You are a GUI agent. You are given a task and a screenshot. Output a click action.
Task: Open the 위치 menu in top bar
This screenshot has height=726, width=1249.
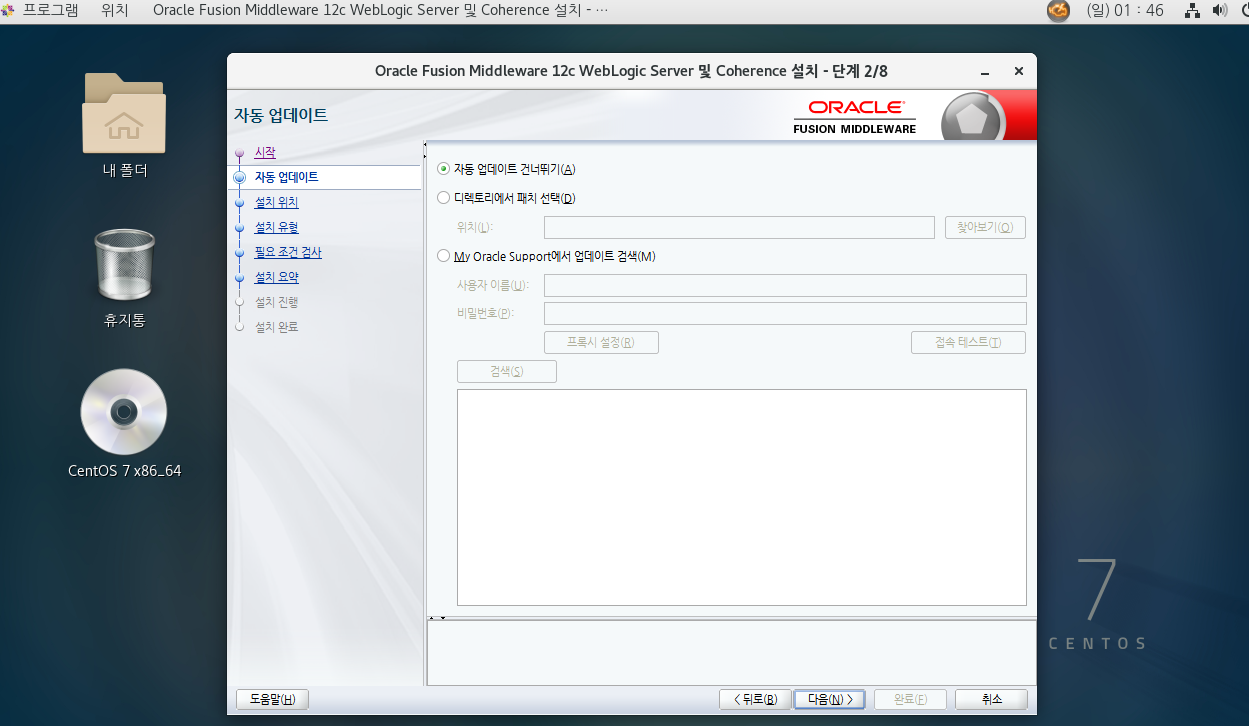(114, 10)
